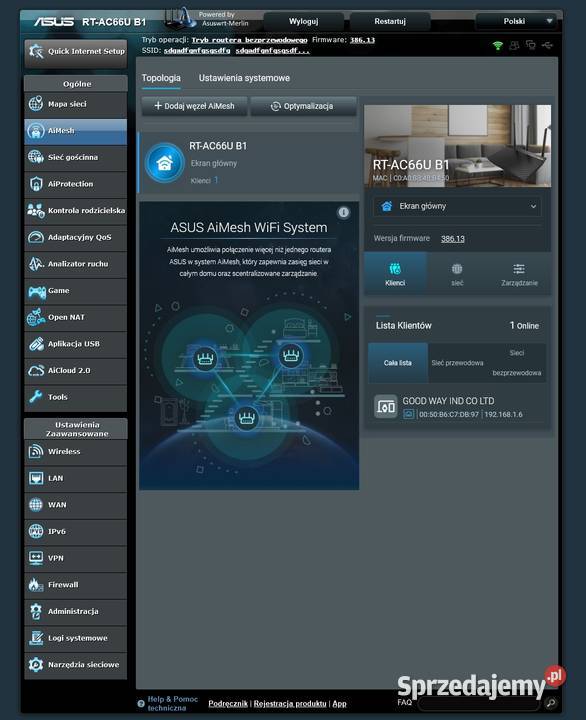
Task: Click the FAQ search magnifier icon
Action: pos(551,703)
